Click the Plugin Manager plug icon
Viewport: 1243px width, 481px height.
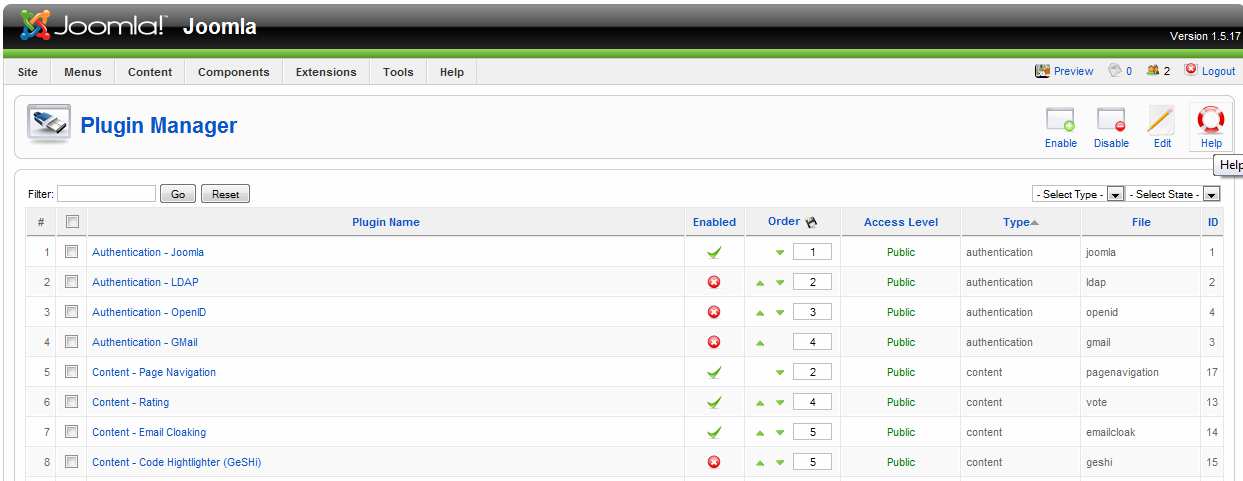coord(48,125)
